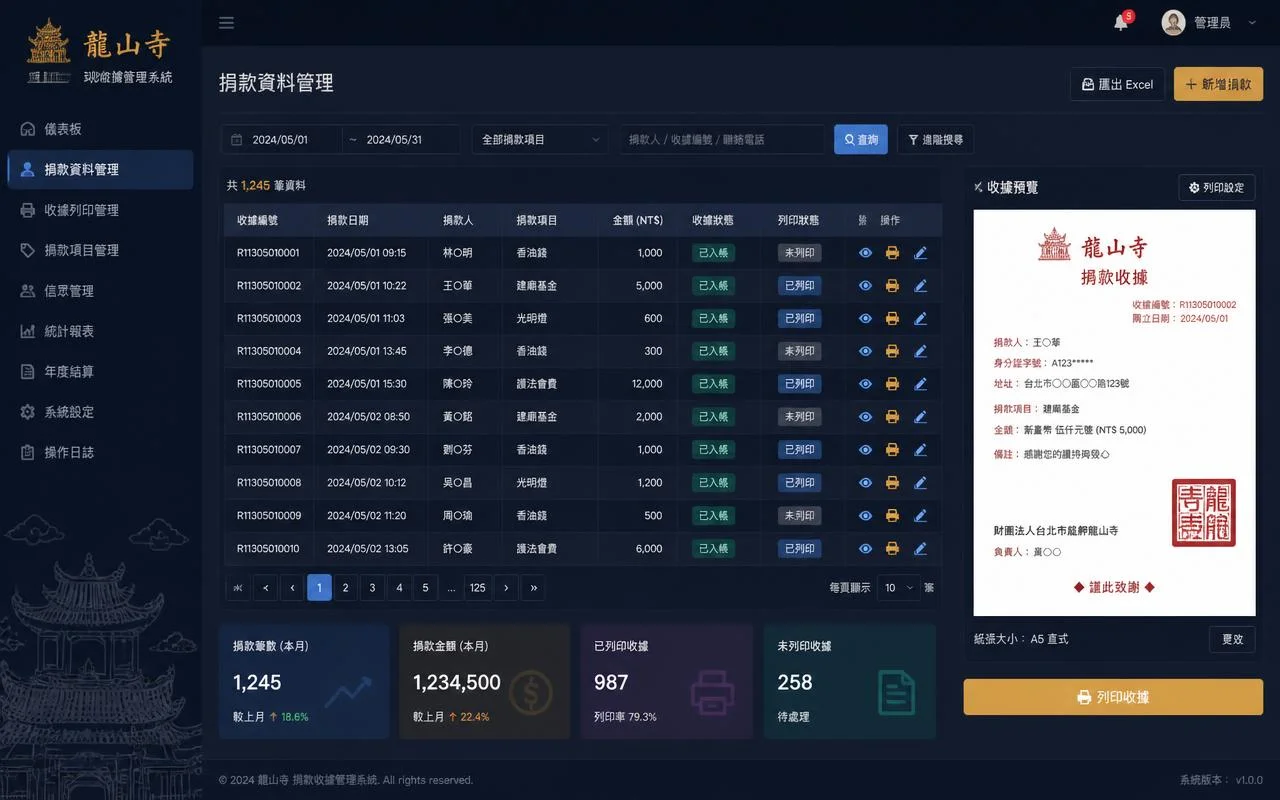Click the start date 2024/05/01 field
The width and height of the screenshot is (1280, 800).
tap(280, 140)
